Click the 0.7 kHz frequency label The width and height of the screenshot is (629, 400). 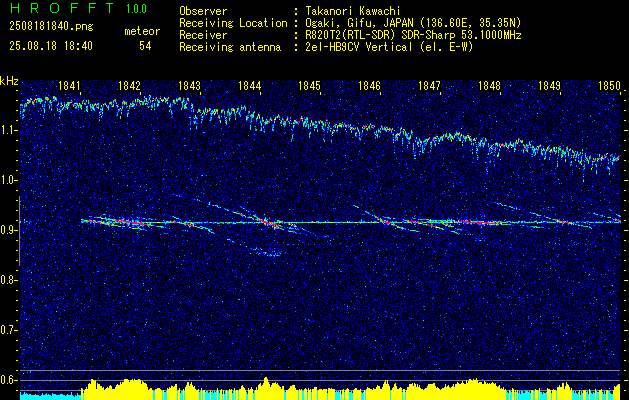click(x=9, y=330)
